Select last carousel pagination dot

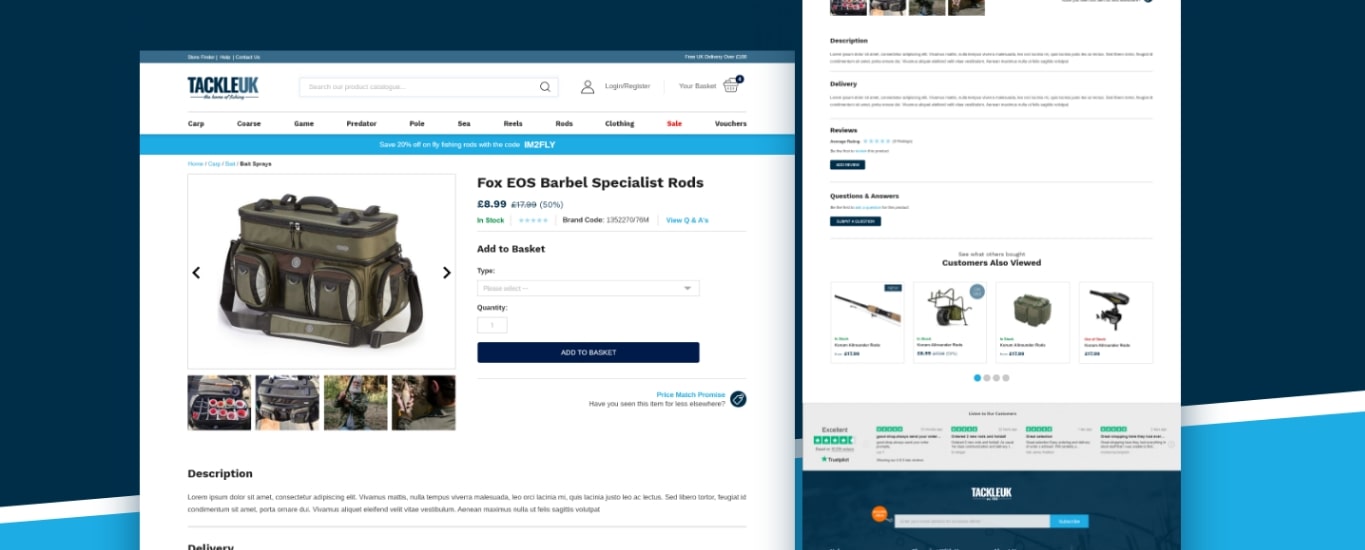1006,378
